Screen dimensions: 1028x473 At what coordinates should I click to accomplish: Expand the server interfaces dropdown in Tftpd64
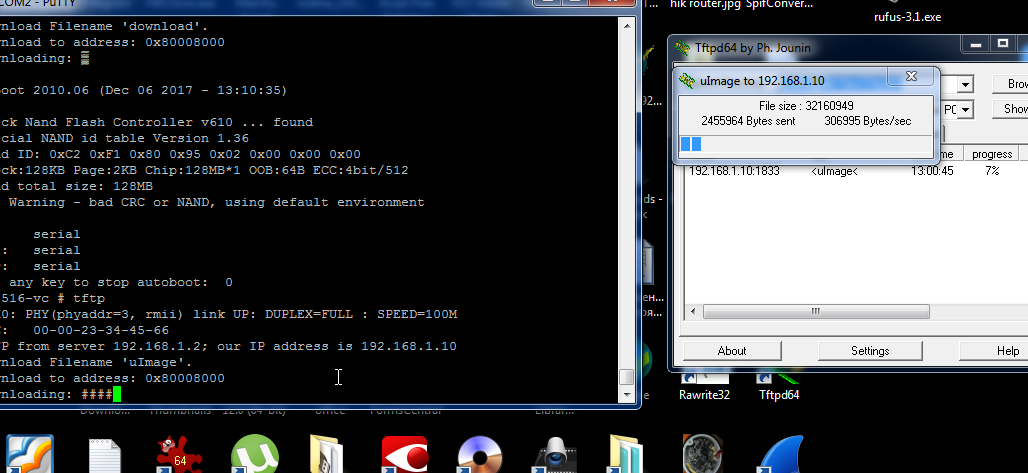(x=965, y=108)
